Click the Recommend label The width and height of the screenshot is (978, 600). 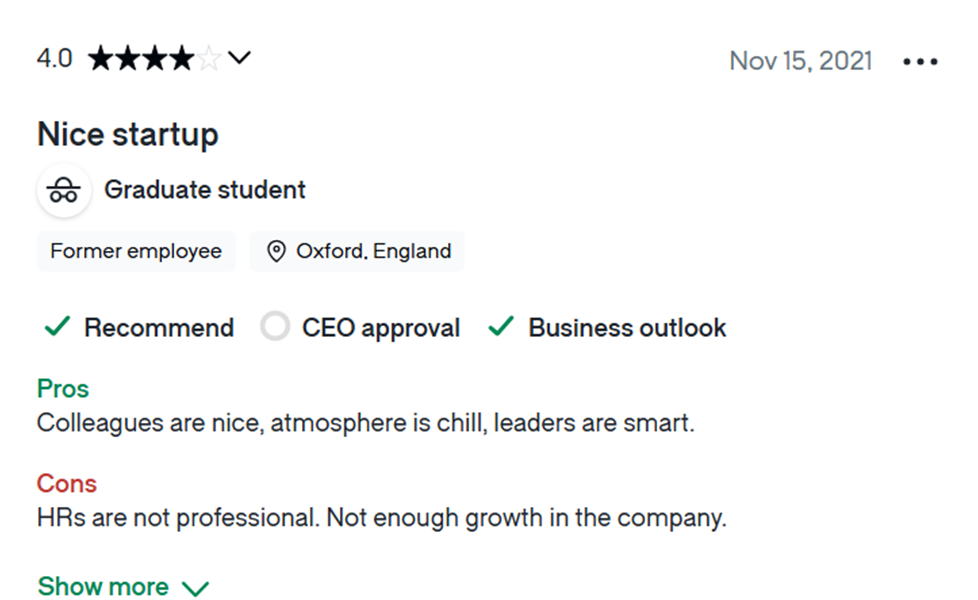pos(159,327)
